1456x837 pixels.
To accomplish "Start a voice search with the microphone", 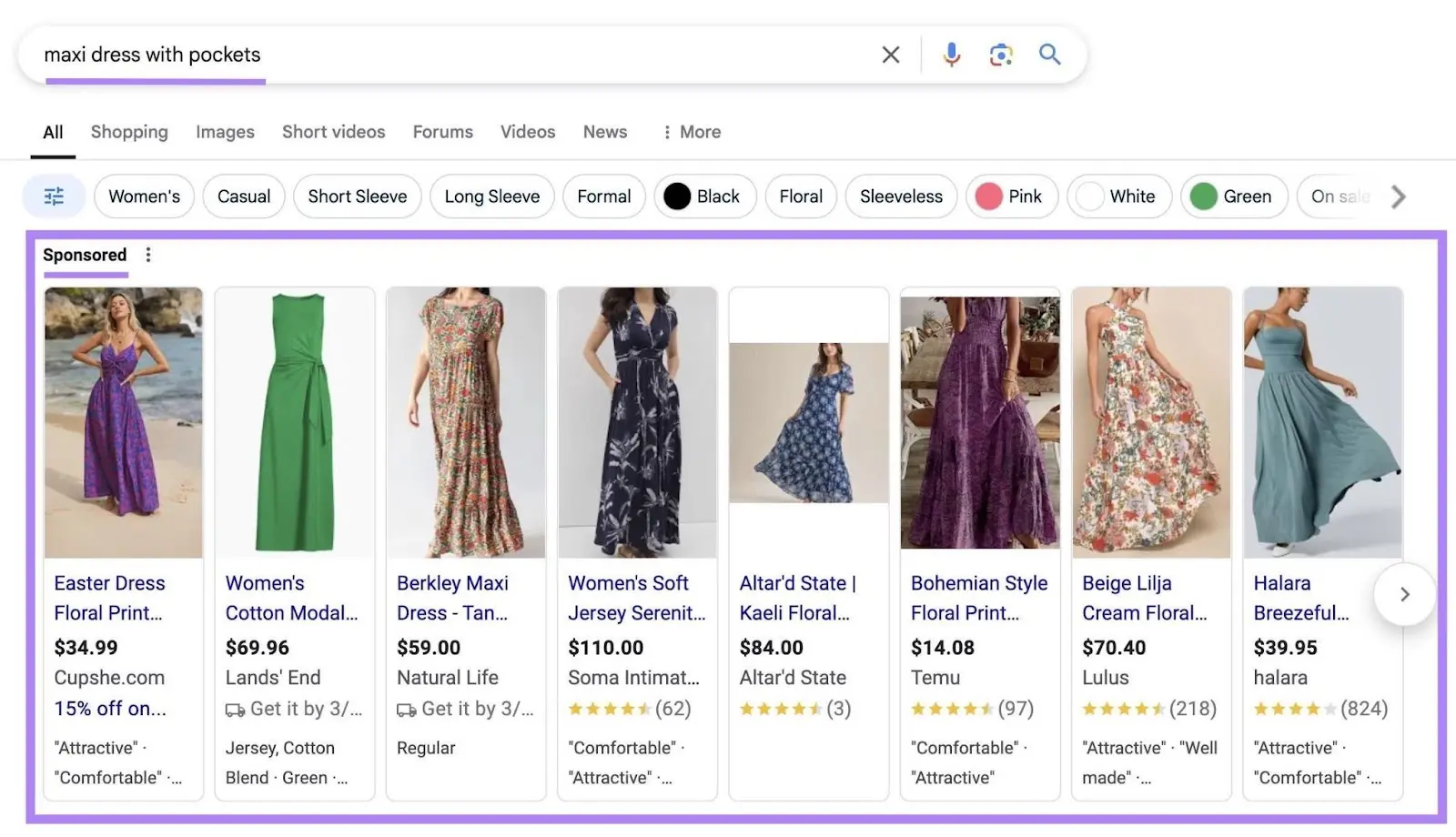I will point(952,55).
